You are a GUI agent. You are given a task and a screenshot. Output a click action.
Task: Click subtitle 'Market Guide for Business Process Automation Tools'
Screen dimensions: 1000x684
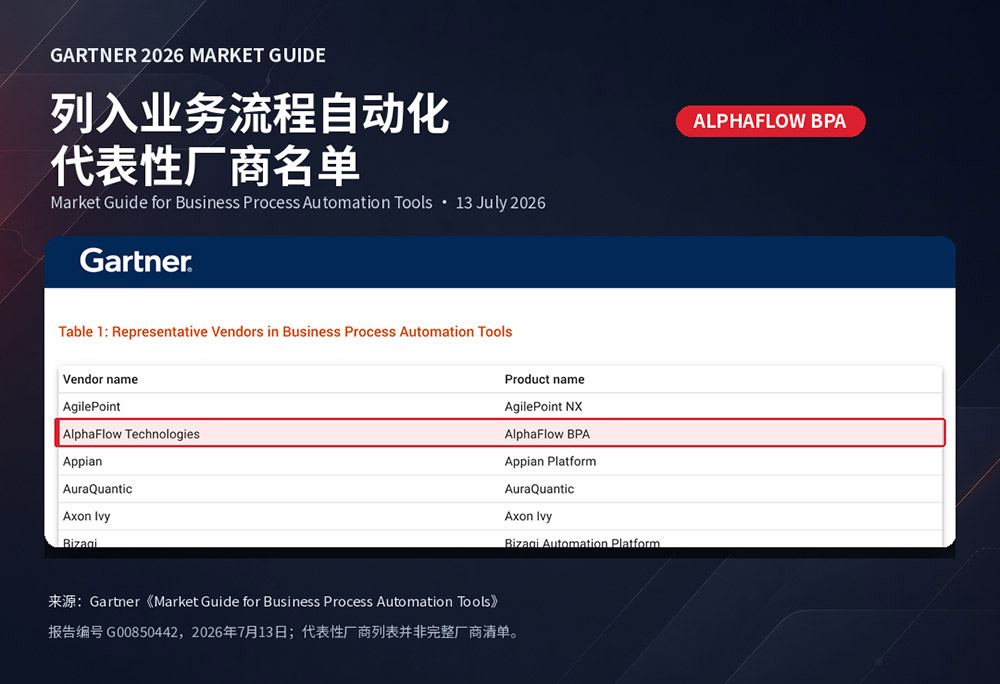click(242, 203)
